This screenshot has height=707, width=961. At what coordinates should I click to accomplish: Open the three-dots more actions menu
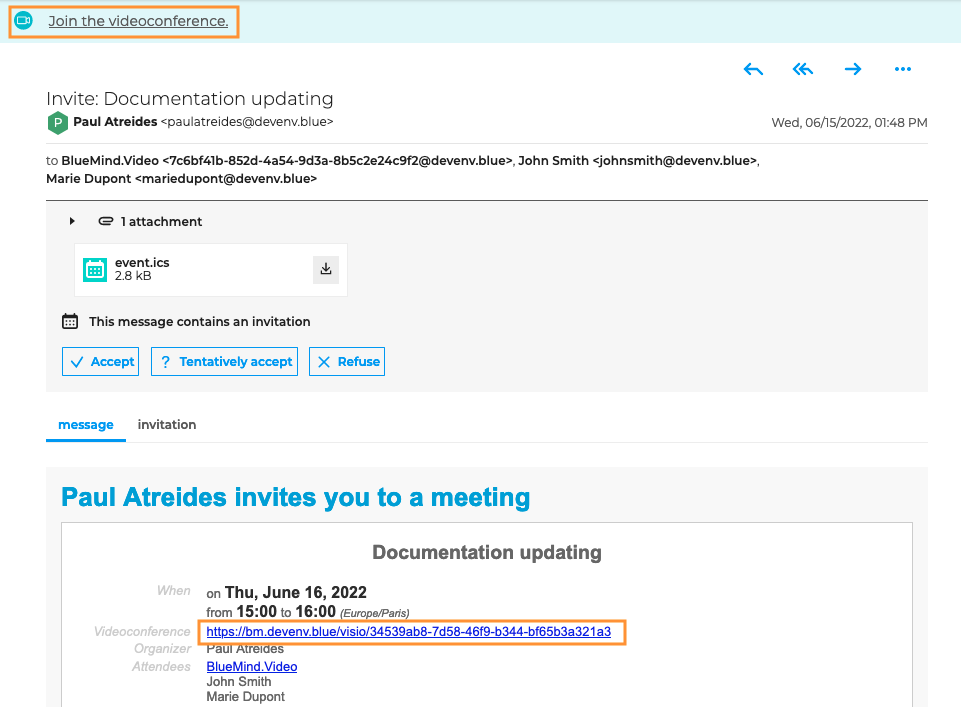pyautogui.click(x=903, y=69)
